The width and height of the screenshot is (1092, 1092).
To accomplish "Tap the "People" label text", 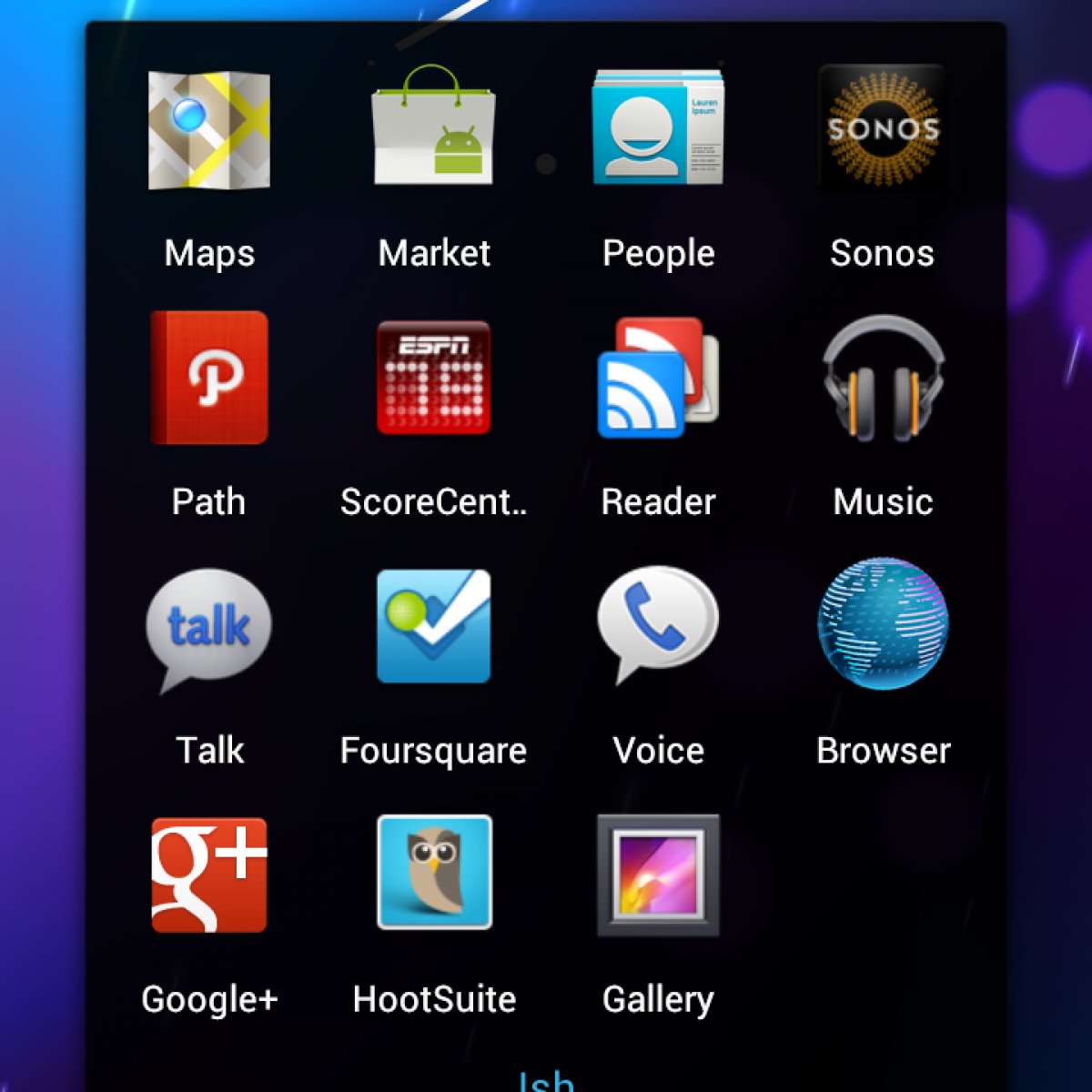I will tap(658, 253).
